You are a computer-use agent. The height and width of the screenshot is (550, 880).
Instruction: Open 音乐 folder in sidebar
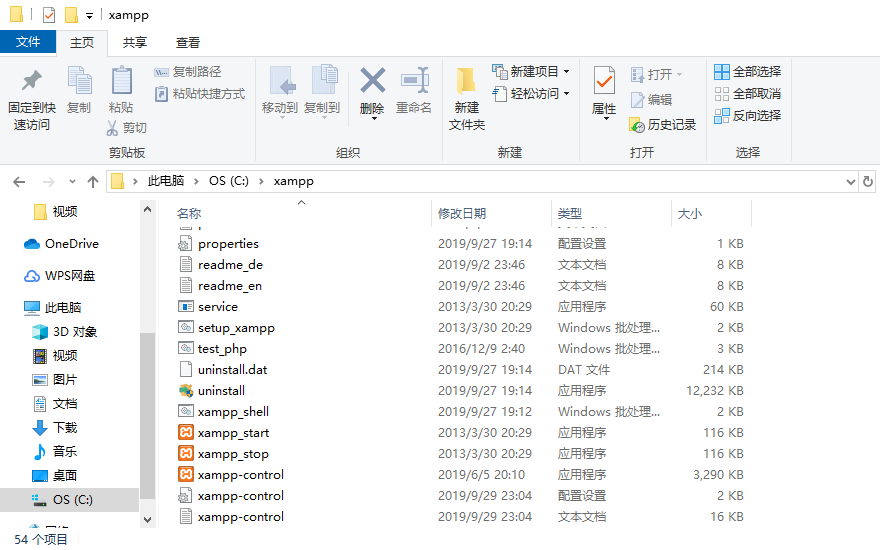tap(55, 452)
